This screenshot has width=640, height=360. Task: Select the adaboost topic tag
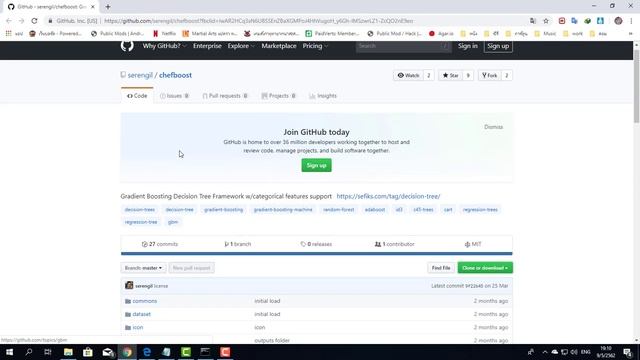375,209
